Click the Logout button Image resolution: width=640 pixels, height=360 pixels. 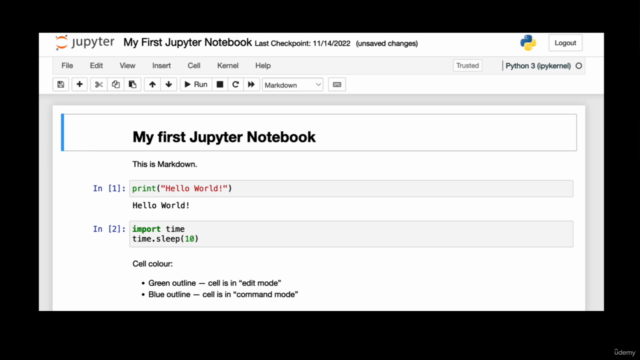[565, 43]
